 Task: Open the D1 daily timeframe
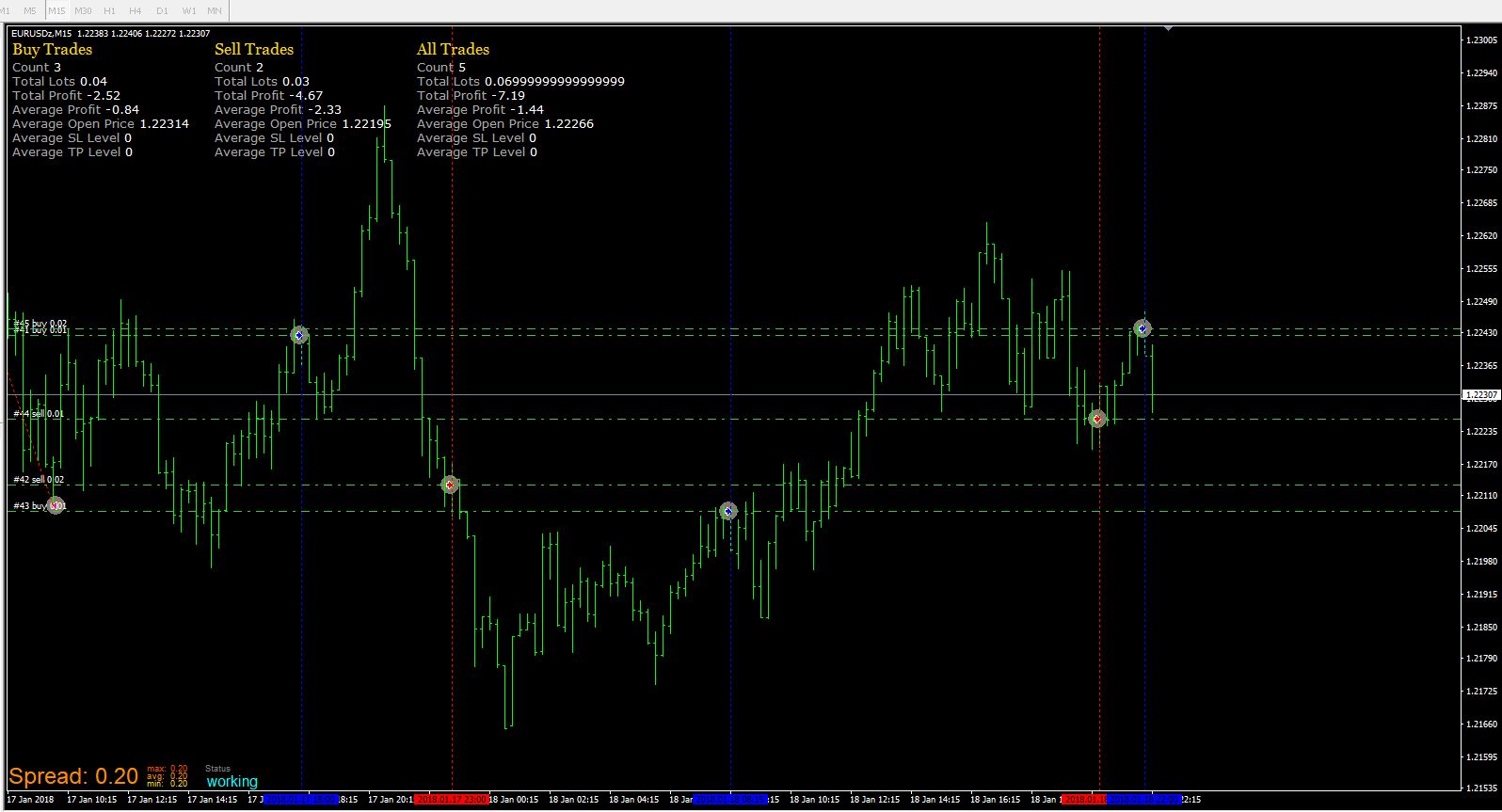pyautogui.click(x=162, y=10)
